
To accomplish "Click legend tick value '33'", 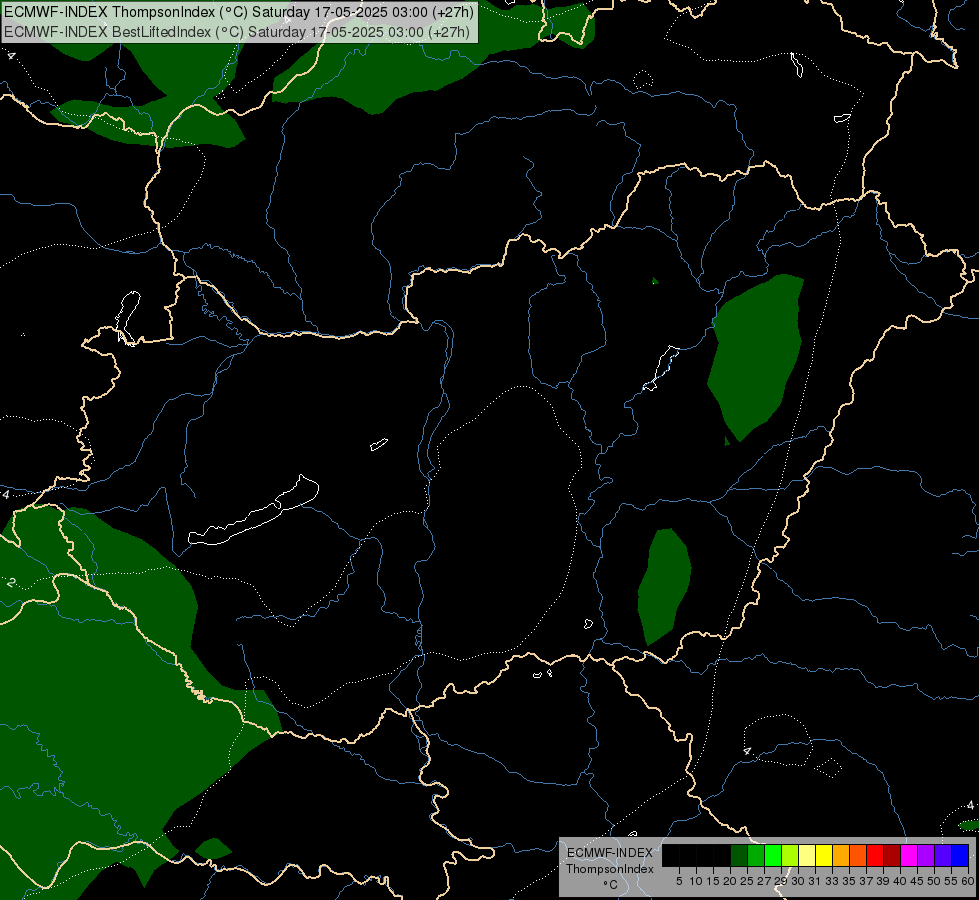I will pos(832,881).
